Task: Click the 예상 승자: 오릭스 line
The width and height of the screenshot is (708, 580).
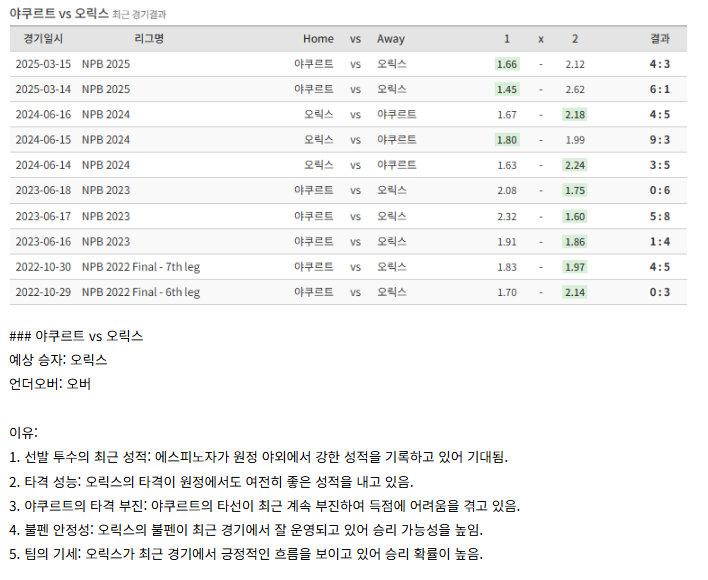Action: pyautogui.click(x=58, y=360)
